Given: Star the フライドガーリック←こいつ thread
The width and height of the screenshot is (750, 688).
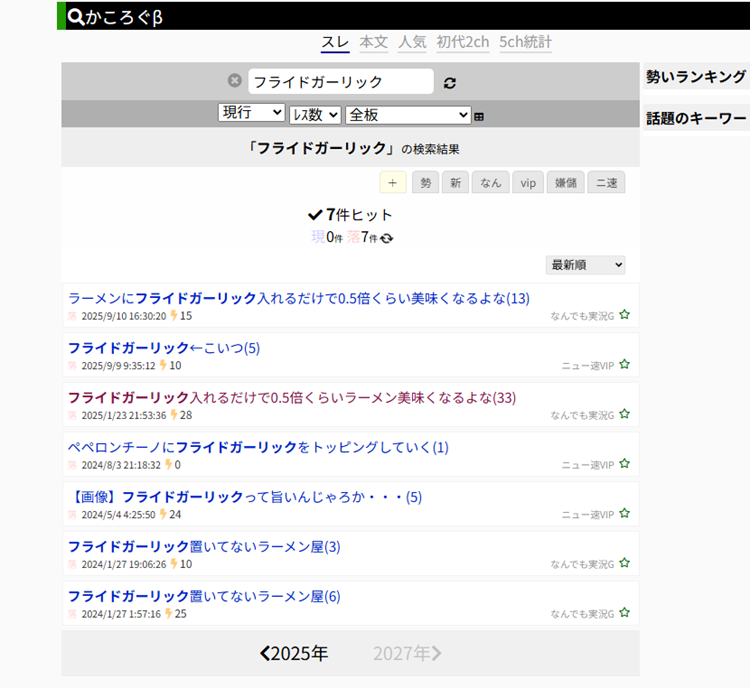Looking at the screenshot, I should (x=624, y=365).
